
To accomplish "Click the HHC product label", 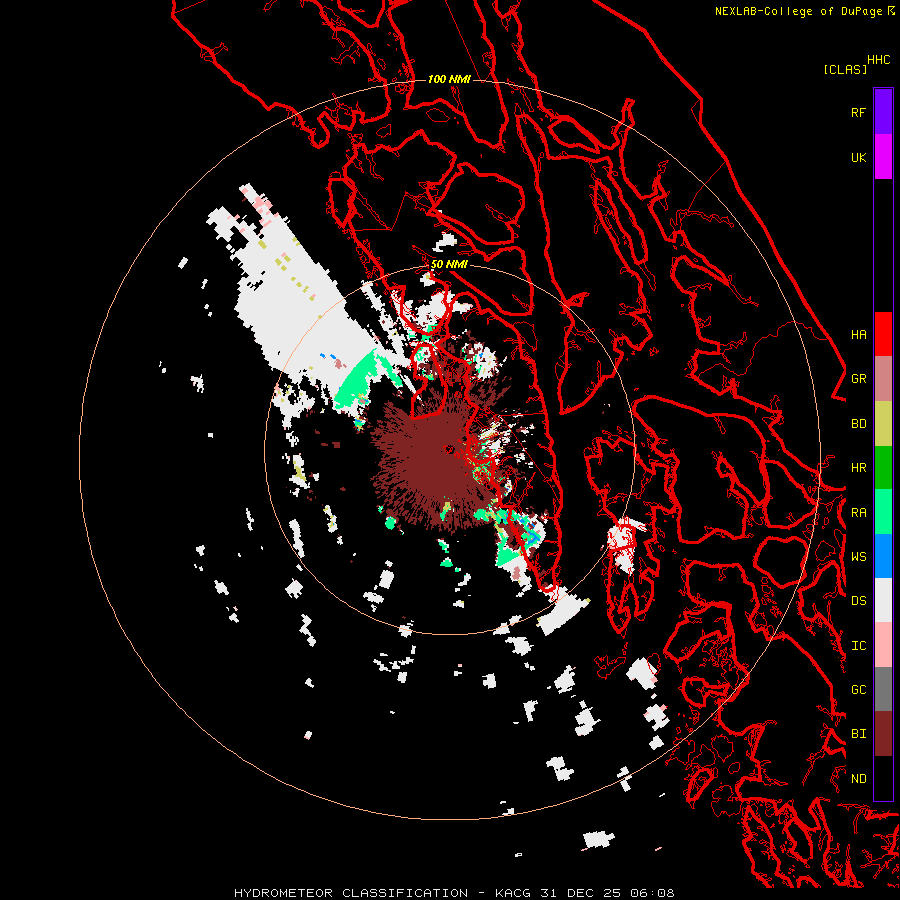I will click(x=878, y=60).
